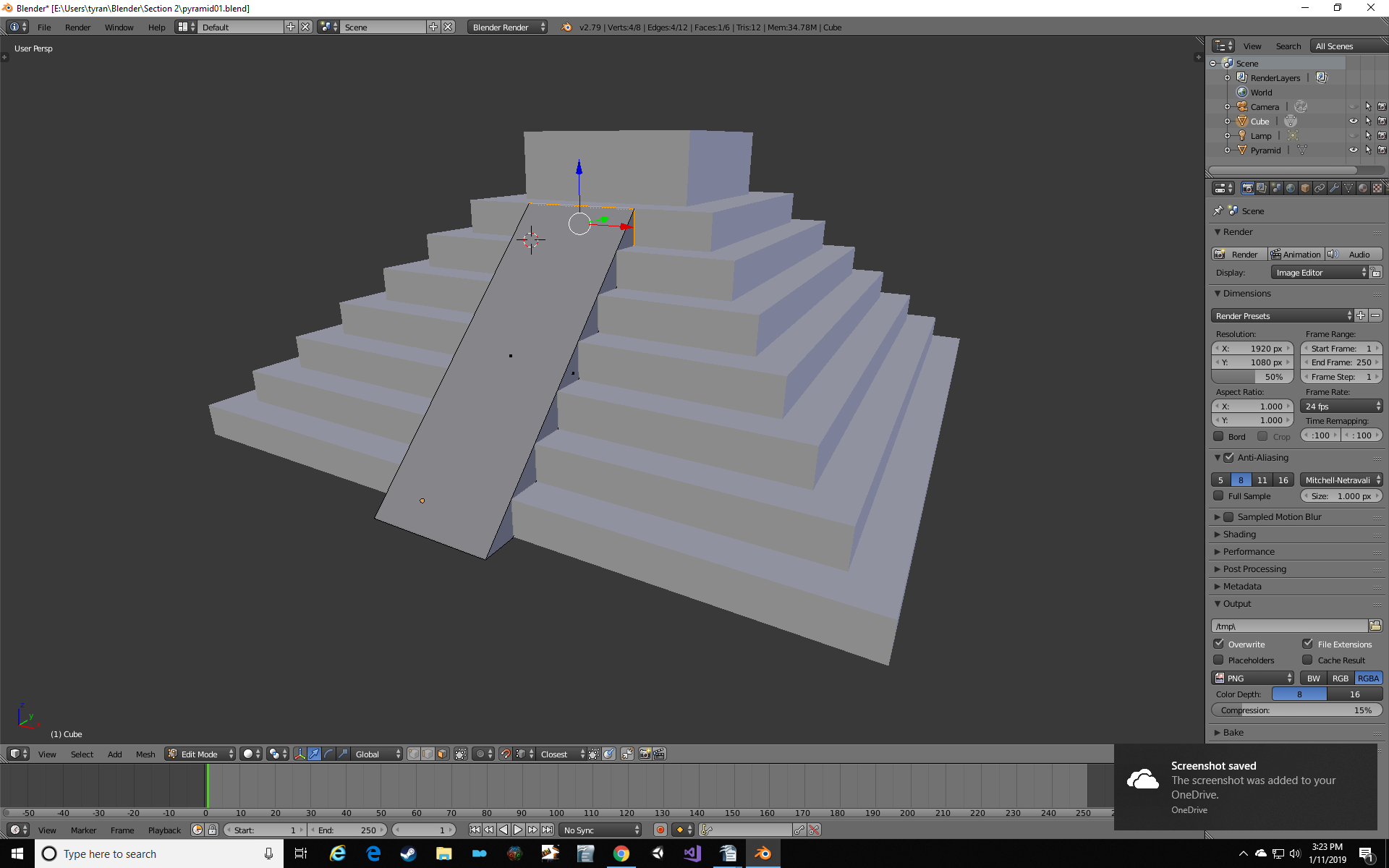
Task: Open the PNG file format dropdown
Action: [1253, 678]
